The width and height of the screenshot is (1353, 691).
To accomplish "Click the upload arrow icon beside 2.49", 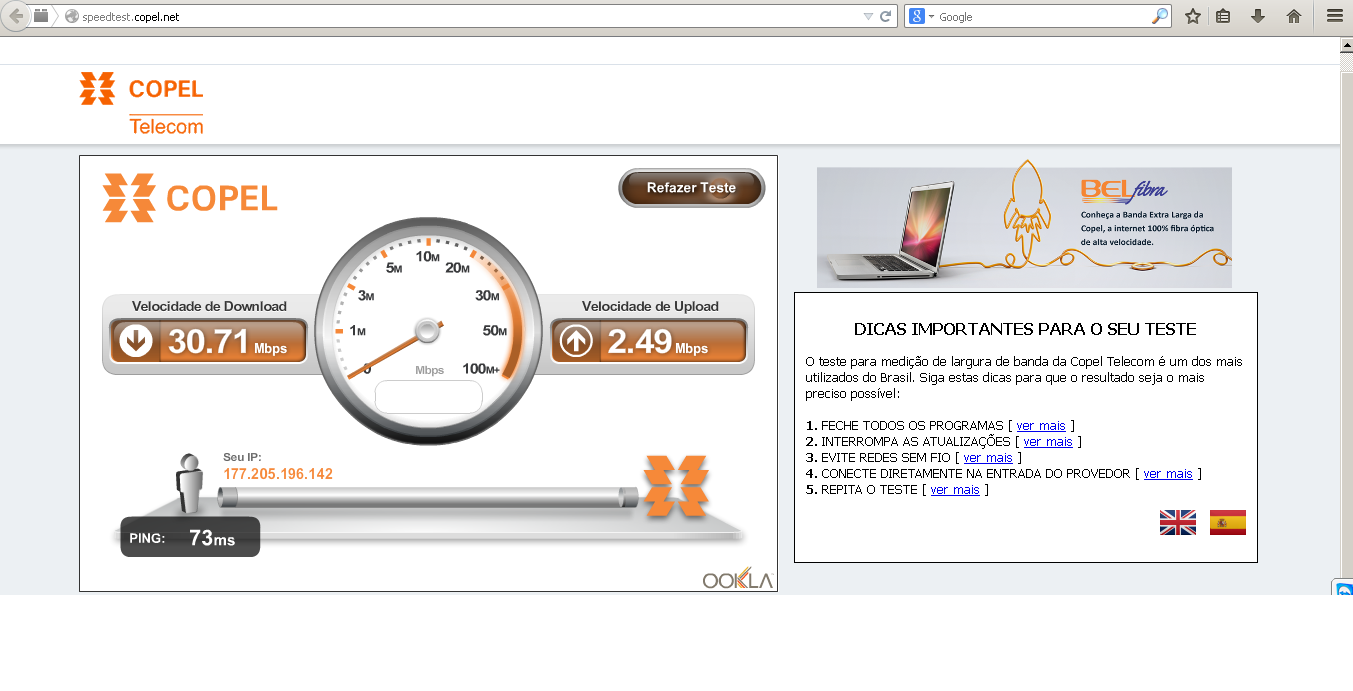I will pos(576,342).
